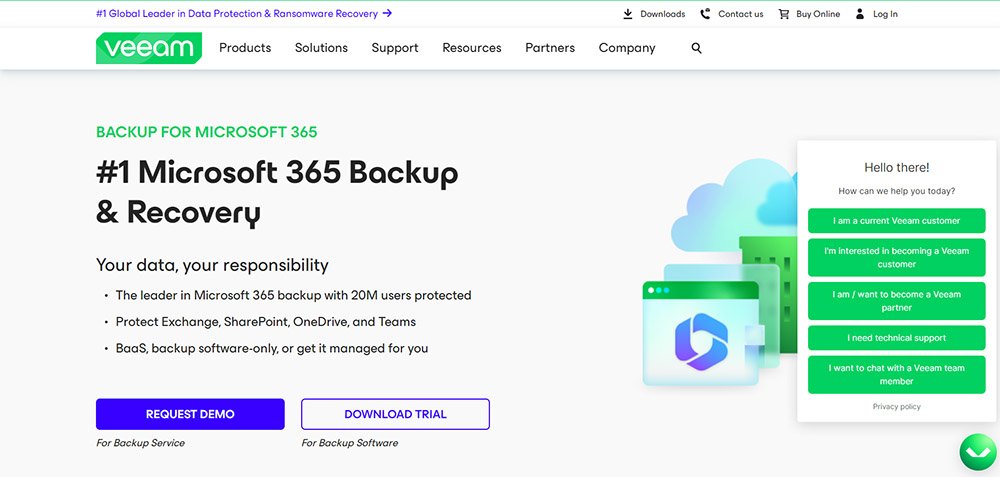Open the Buy Online link
Viewport: 1000px width, 477px height.
(x=818, y=14)
